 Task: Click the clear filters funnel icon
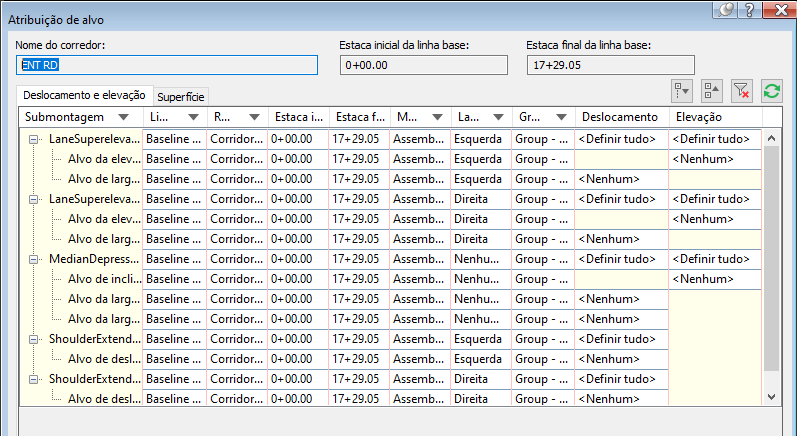tap(741, 91)
